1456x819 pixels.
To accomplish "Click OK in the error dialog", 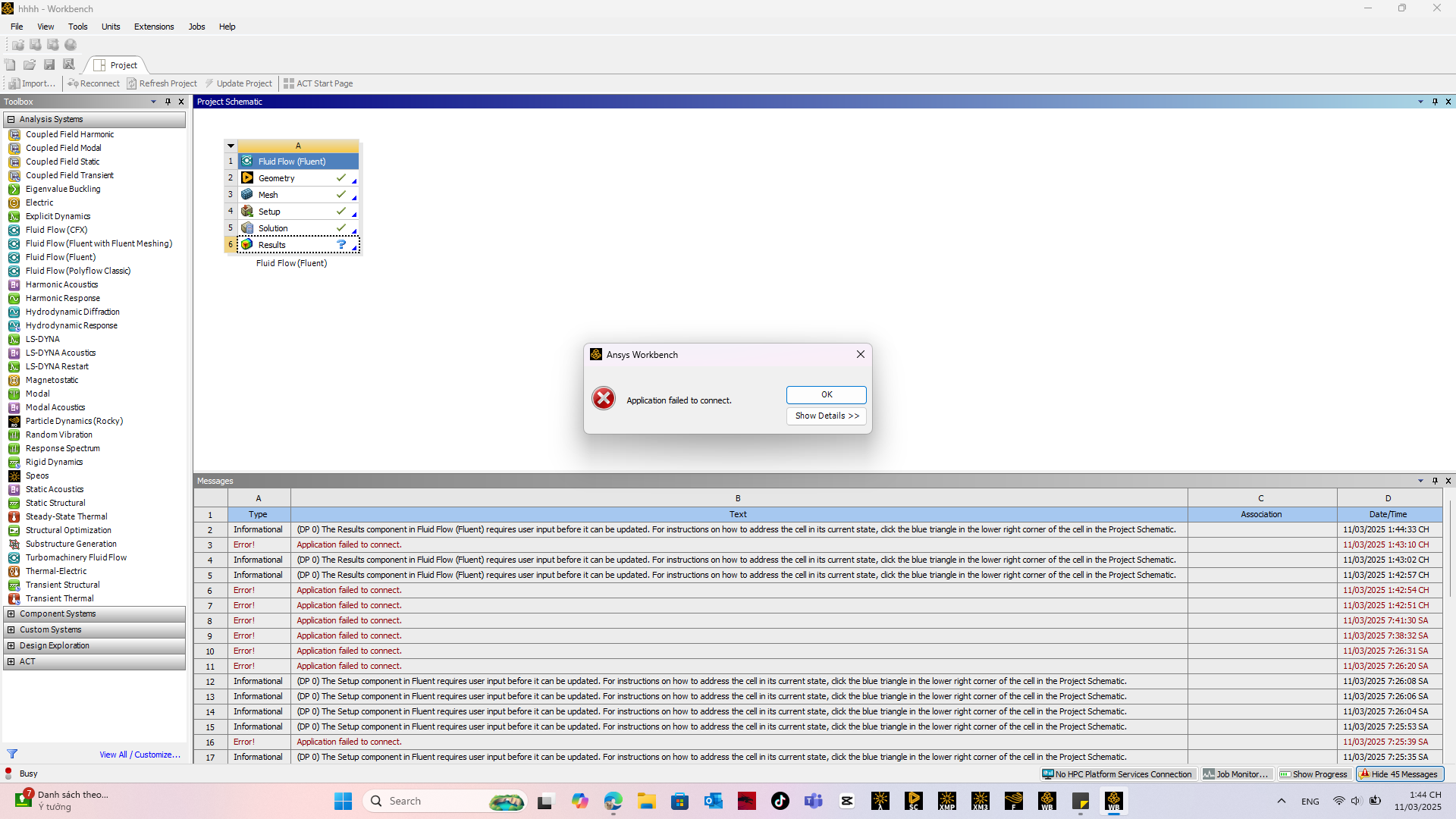I will pyautogui.click(x=826, y=394).
